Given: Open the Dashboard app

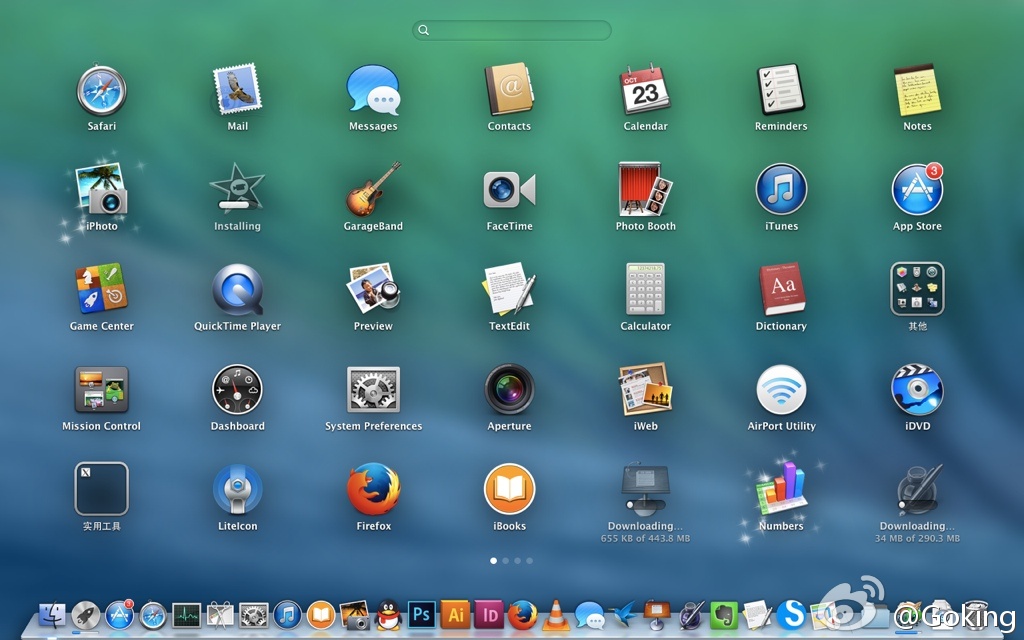Looking at the screenshot, I should (x=237, y=389).
